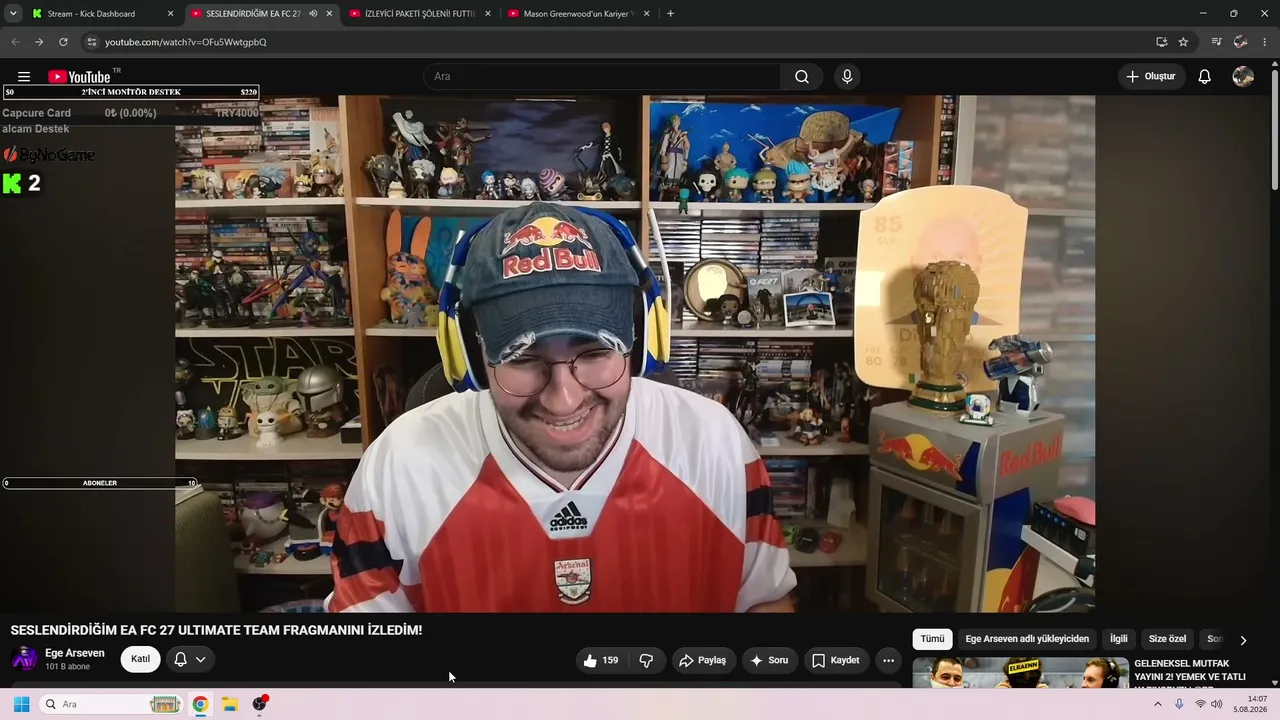
Task: Go back to the previous page
Action: pos(14,42)
